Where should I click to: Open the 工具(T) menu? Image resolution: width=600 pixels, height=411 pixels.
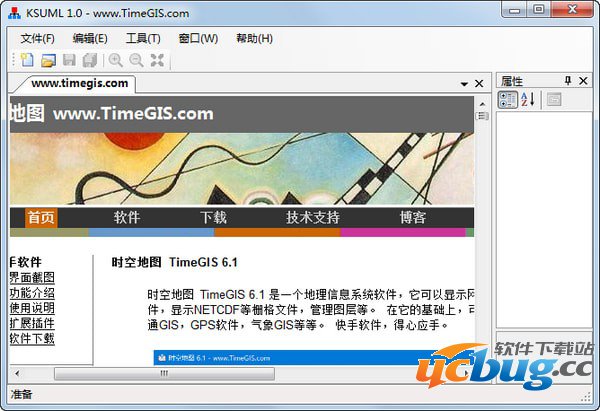(x=143, y=38)
